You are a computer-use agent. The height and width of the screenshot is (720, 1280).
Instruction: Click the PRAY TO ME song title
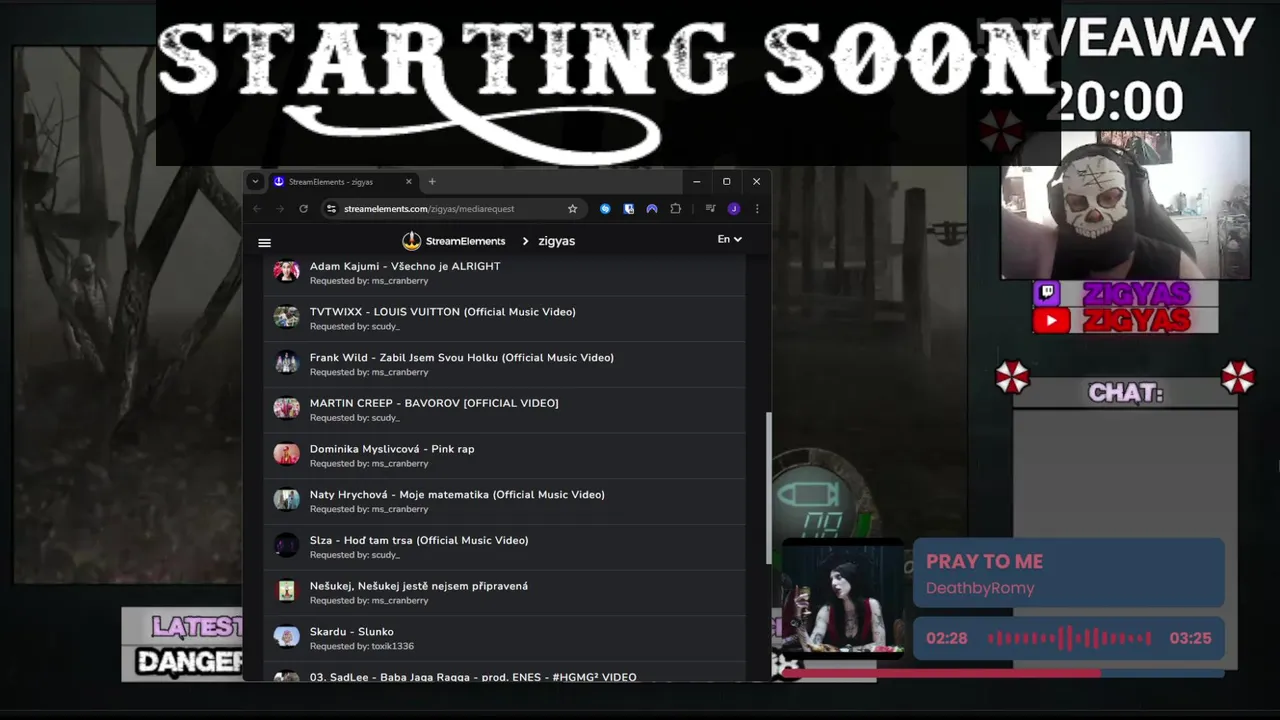point(984,562)
